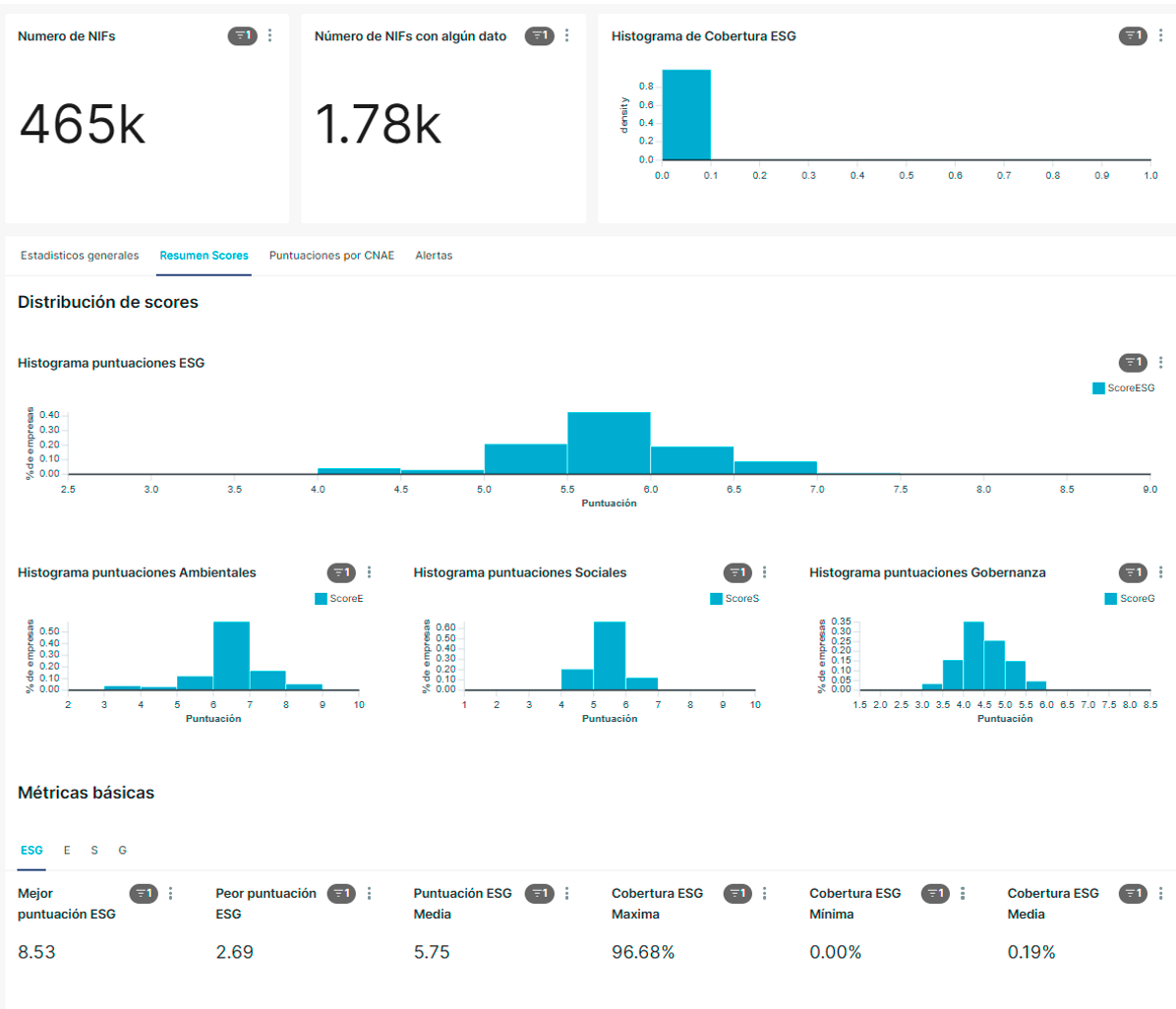
Task: Click filter badge on Histograma puntuaciones Gobernanza
Action: [x=1133, y=572]
